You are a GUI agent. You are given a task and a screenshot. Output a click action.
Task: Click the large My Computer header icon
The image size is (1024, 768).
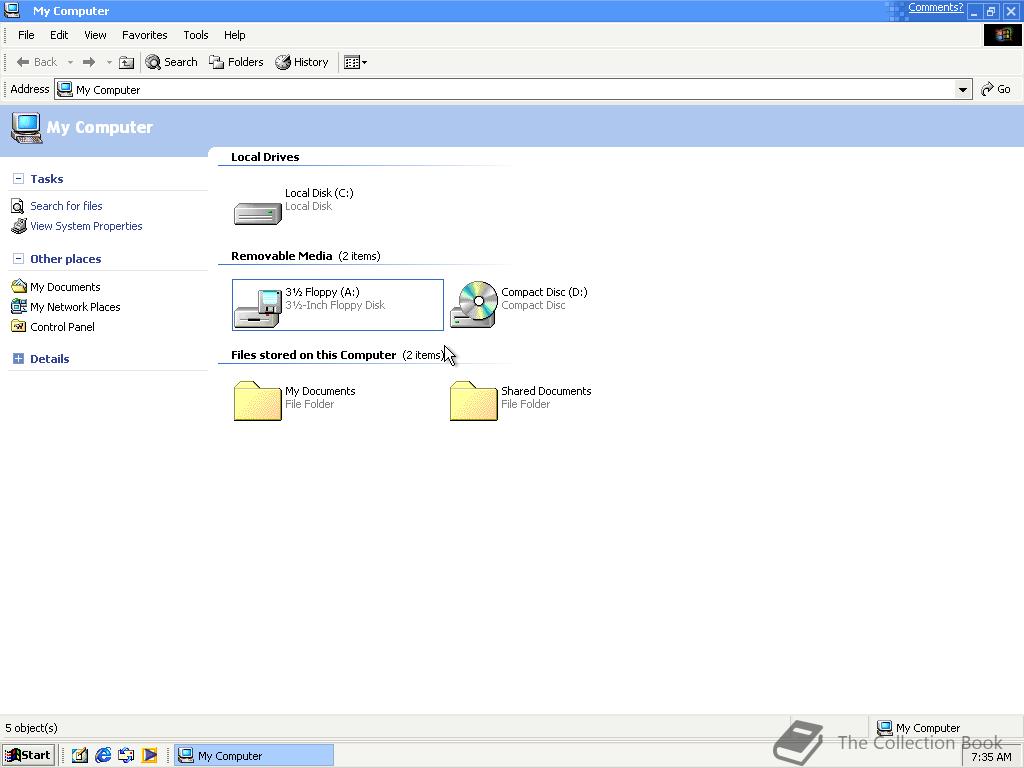pyautogui.click(x=26, y=127)
